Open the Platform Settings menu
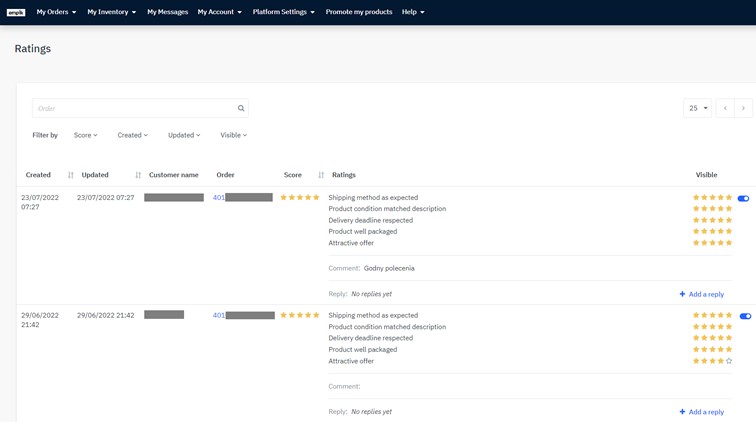This screenshot has height=422, width=756. tap(283, 12)
